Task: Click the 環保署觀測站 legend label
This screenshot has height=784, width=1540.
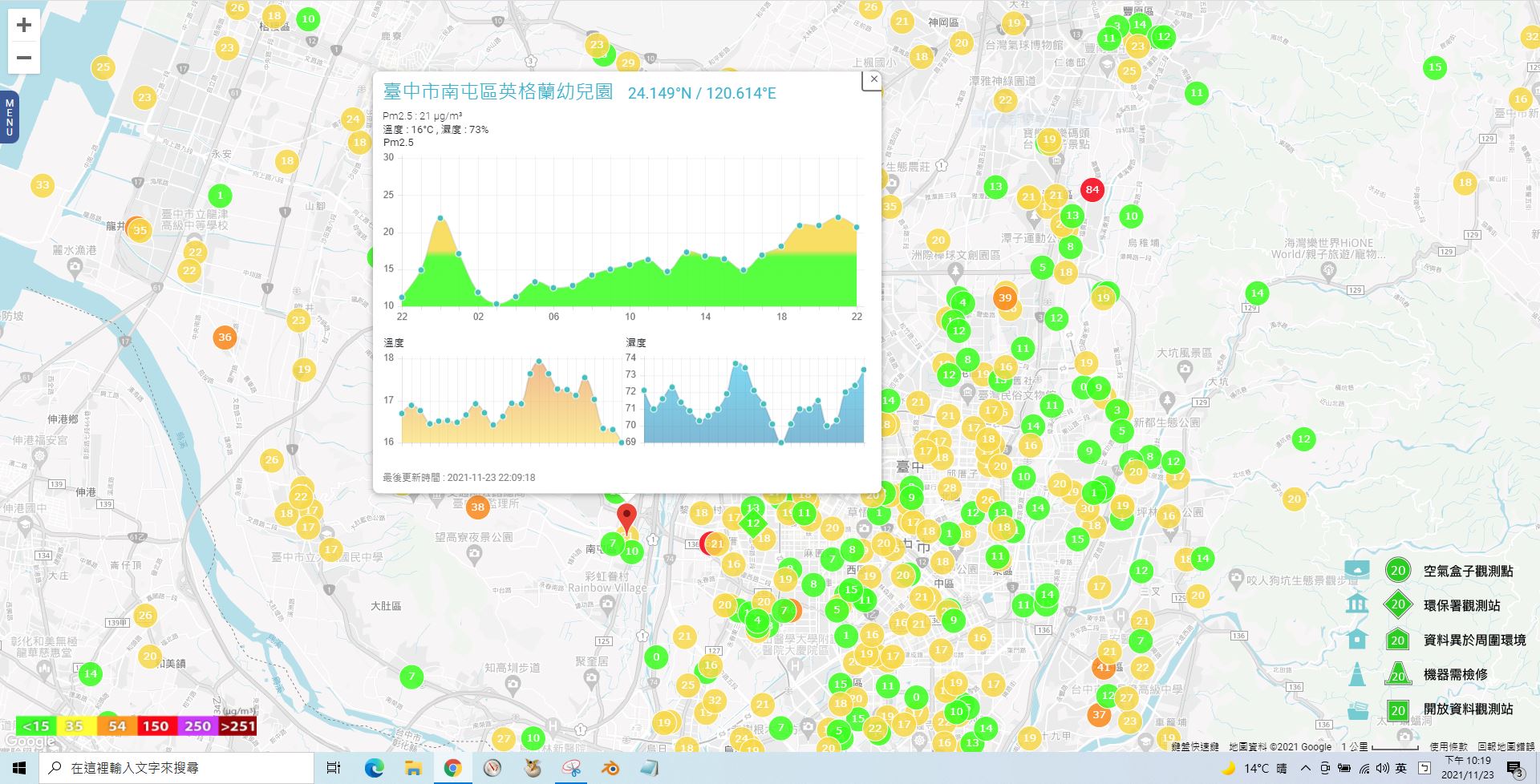Action: coord(1461,605)
